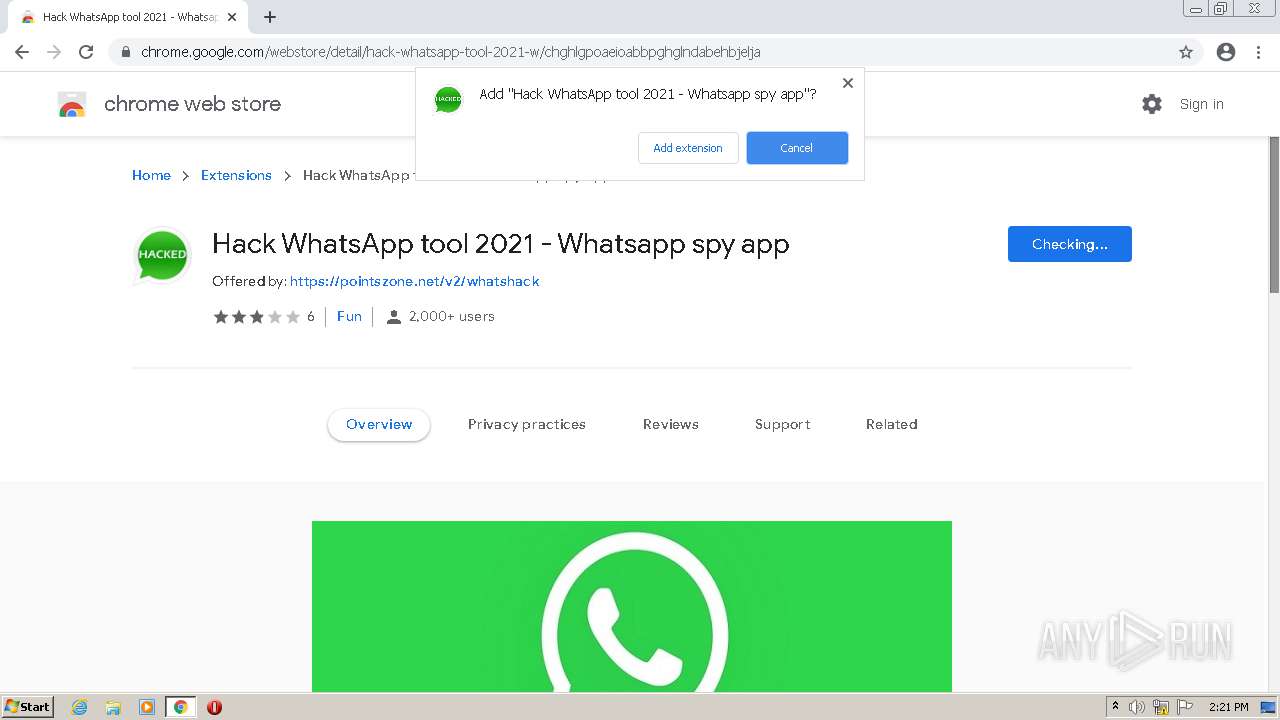Switch to Reviews tab
Screen dimensions: 1280x720
click(x=671, y=424)
